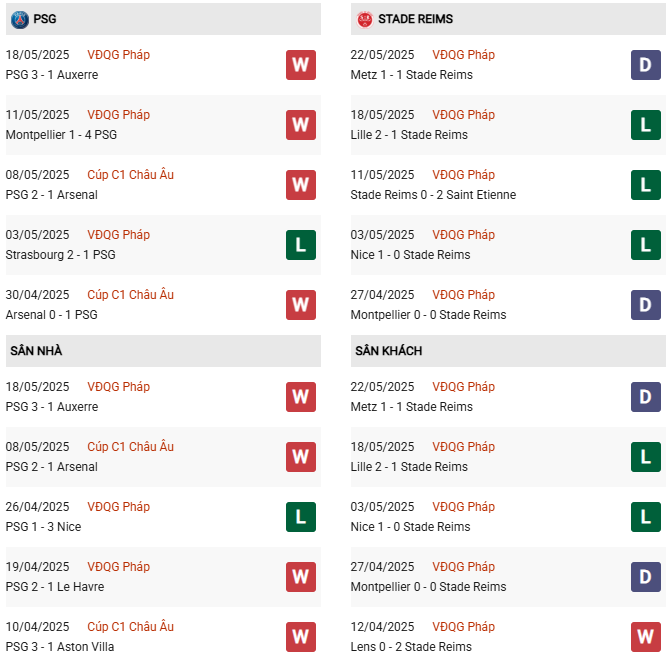The height and width of the screenshot is (659, 666).
Task: Click the STADE REIMS team name header
Action: click(415, 19)
